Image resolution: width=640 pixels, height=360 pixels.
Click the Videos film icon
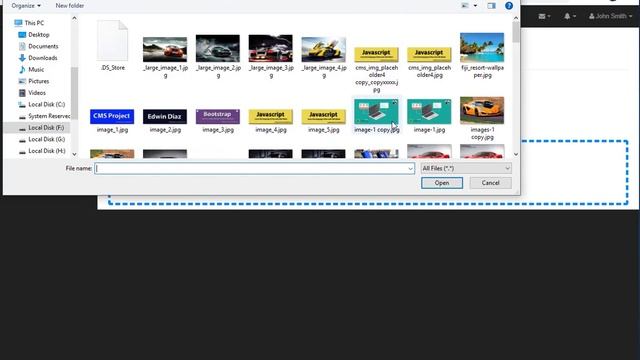tap(22, 93)
